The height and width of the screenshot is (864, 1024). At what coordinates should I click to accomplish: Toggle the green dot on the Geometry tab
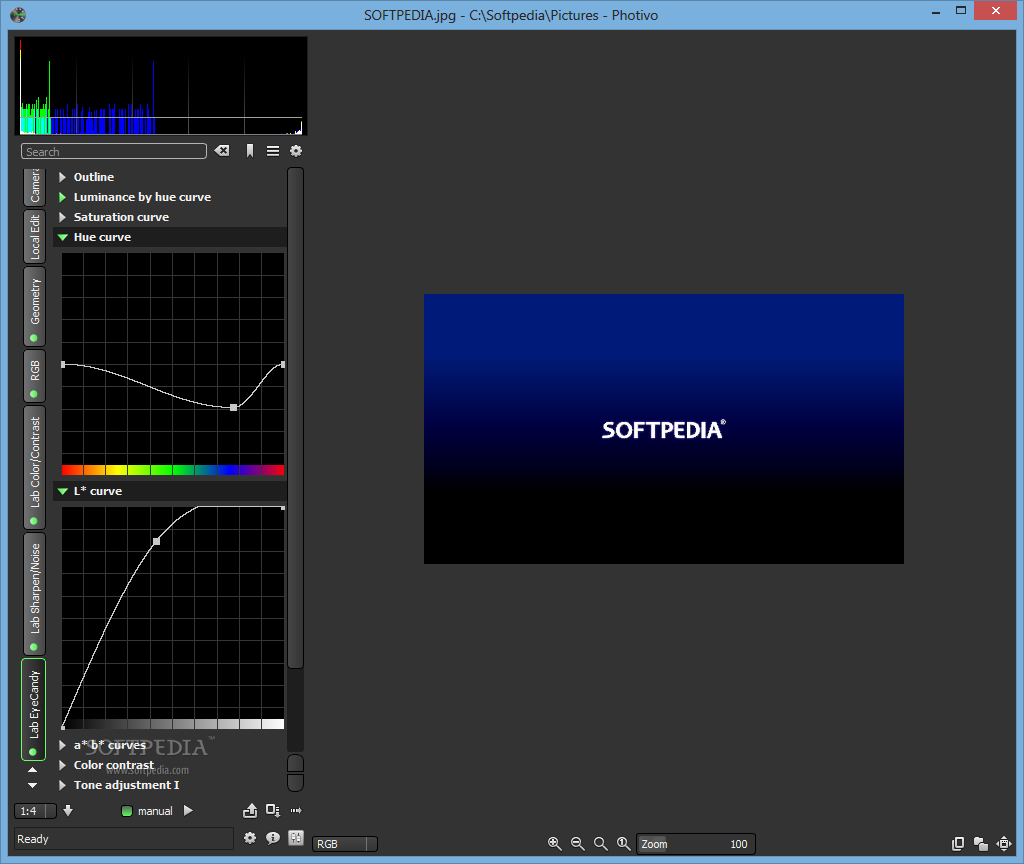coord(33,338)
